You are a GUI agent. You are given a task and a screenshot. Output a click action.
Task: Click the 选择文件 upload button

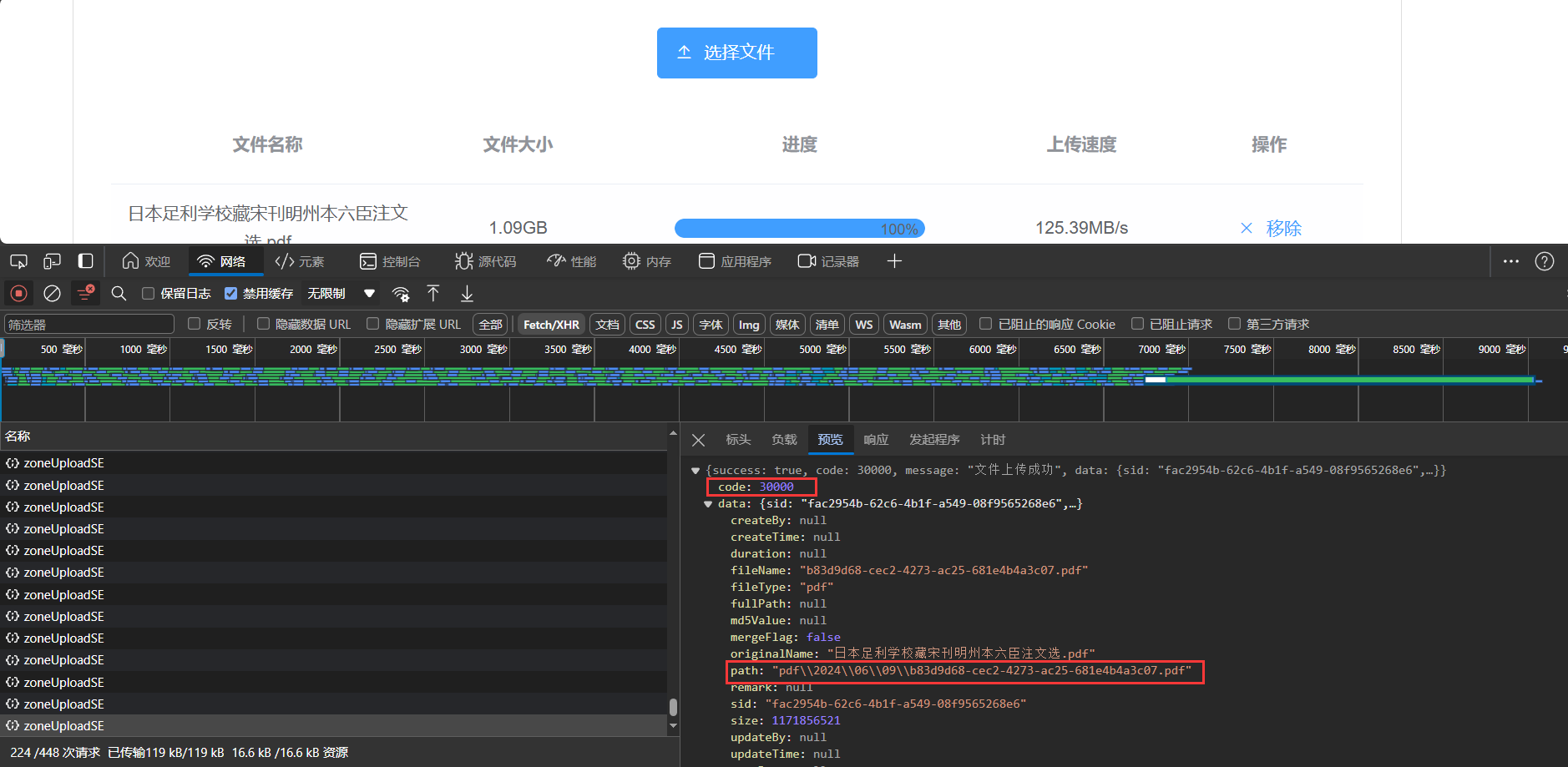point(736,53)
